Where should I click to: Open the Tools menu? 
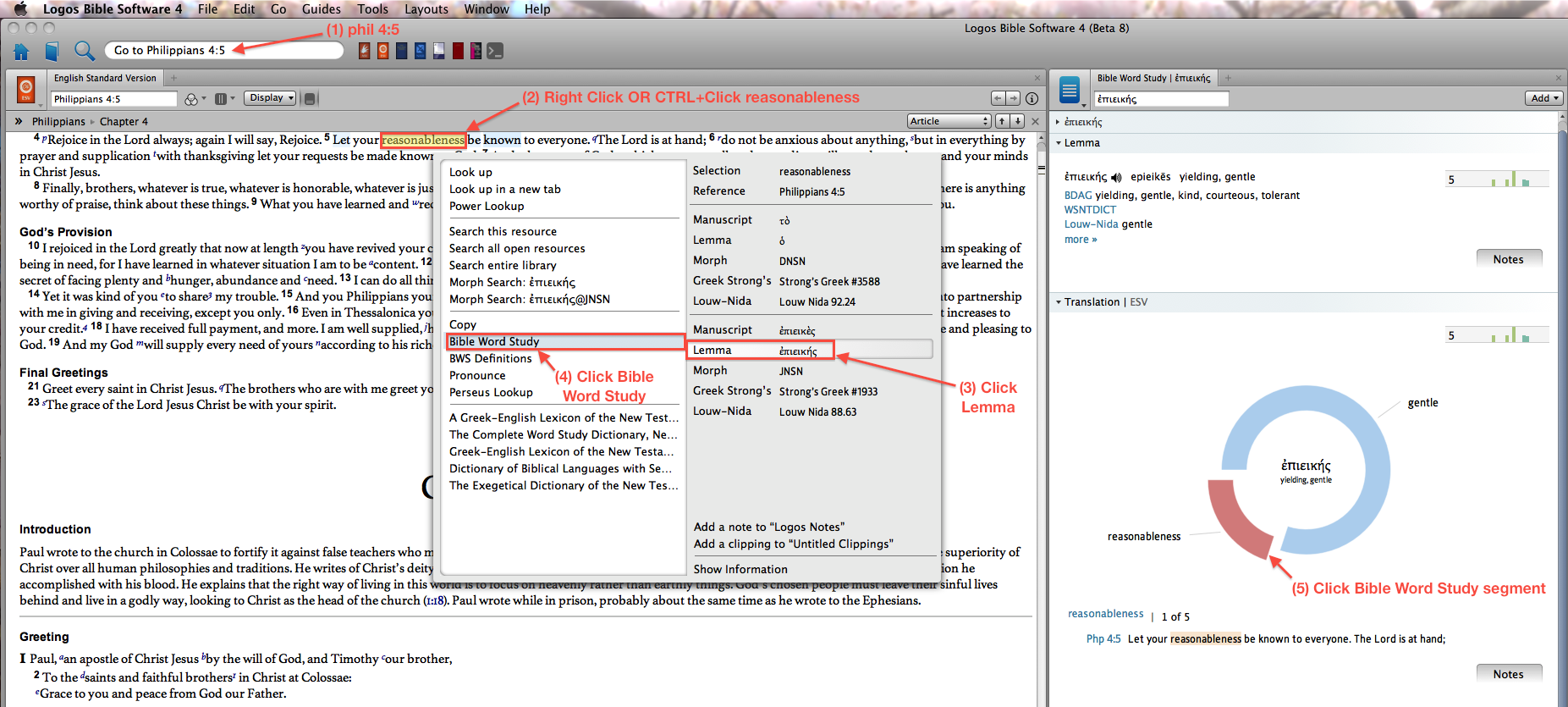click(372, 9)
